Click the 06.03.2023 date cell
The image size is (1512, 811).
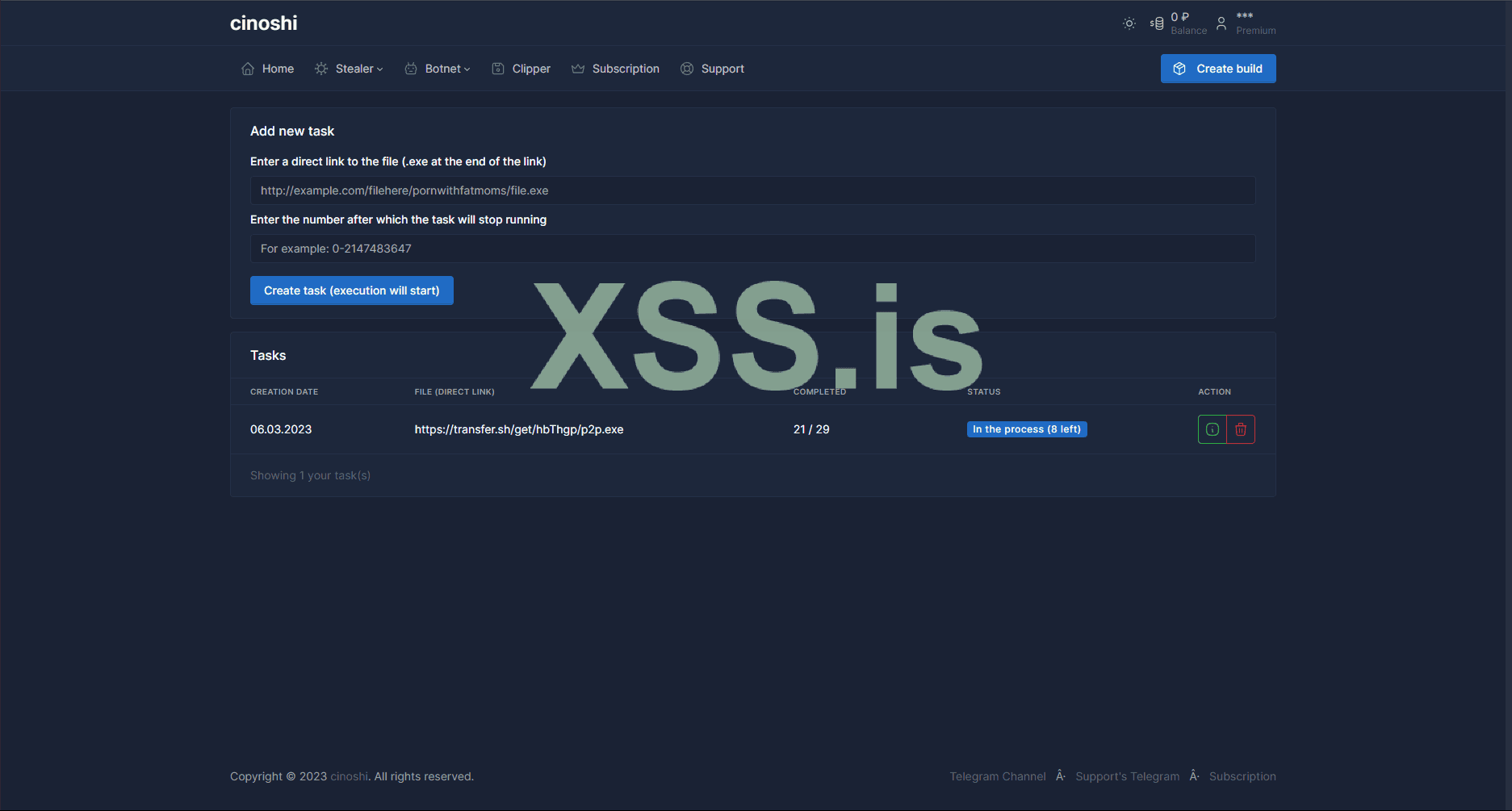281,429
